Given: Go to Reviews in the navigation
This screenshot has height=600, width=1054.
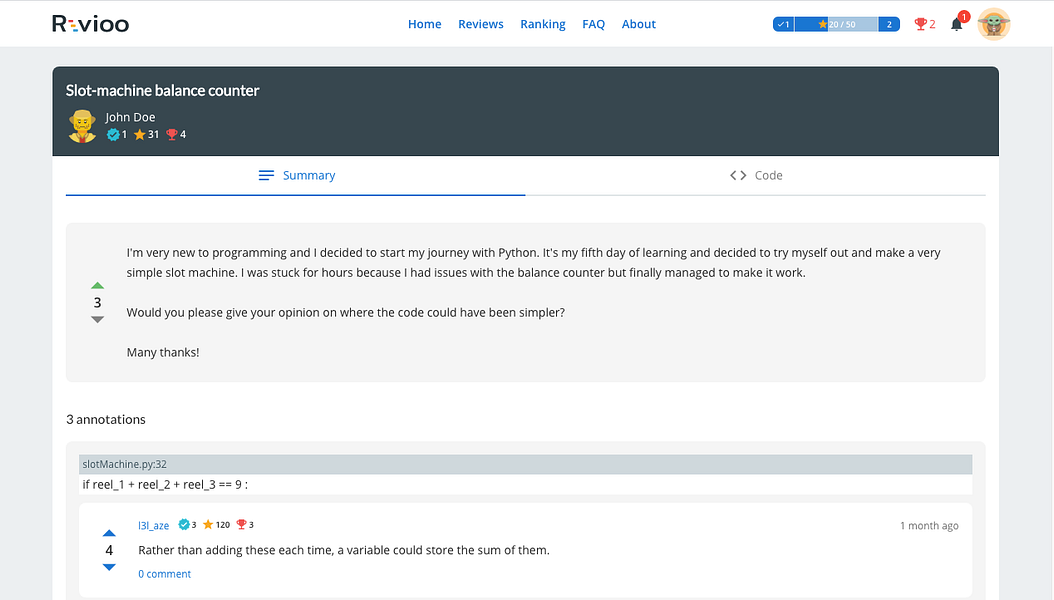Looking at the screenshot, I should 480,24.
